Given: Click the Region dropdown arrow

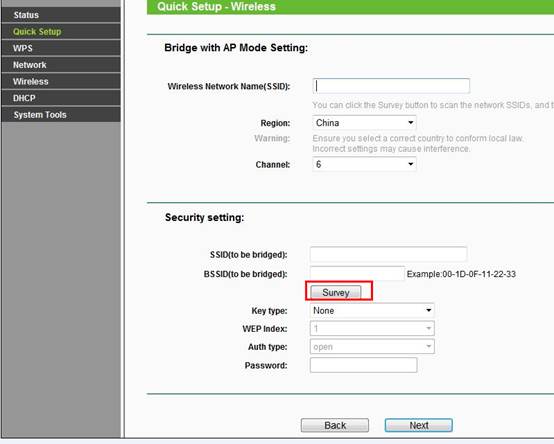Looking at the screenshot, I should [411, 123].
